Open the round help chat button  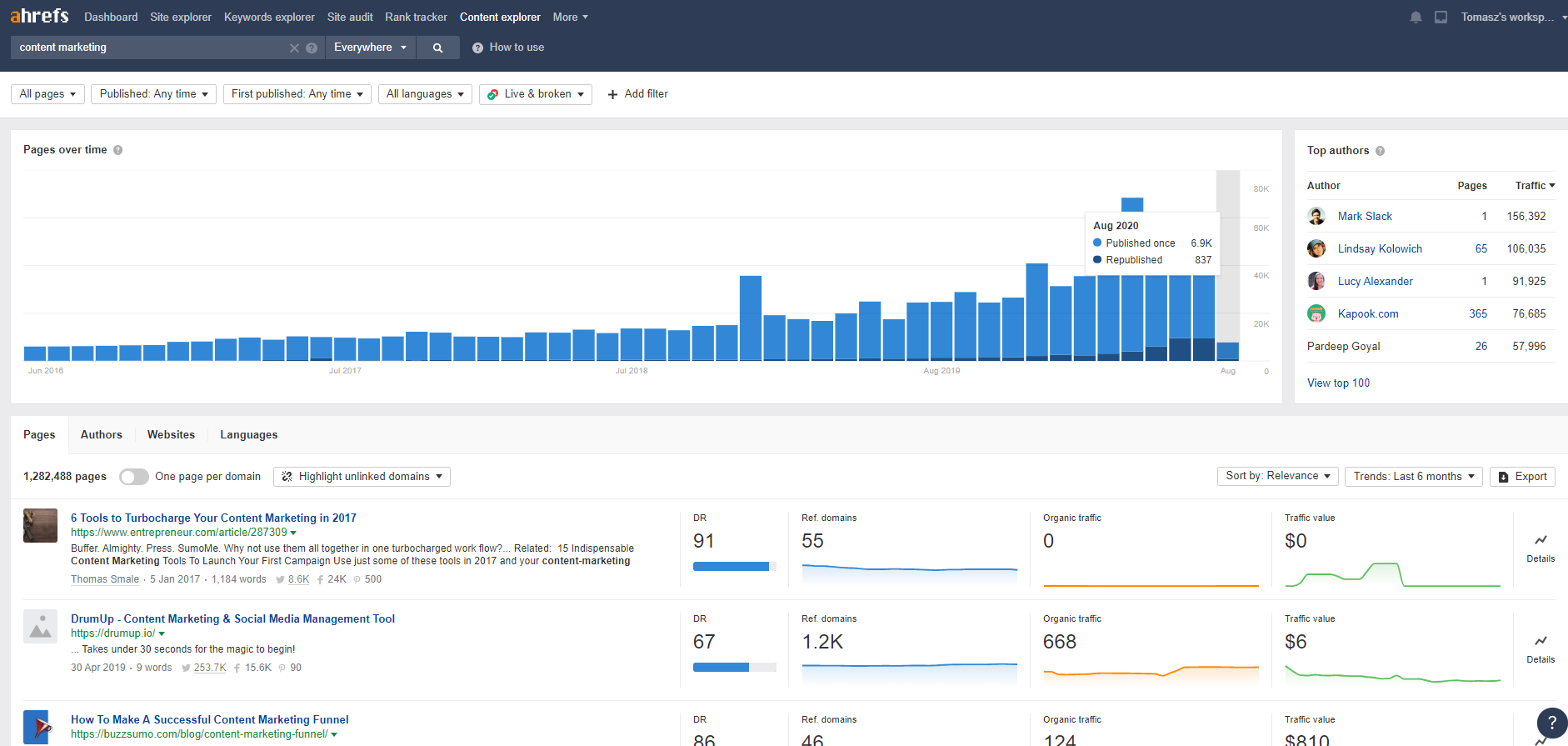tap(1551, 723)
